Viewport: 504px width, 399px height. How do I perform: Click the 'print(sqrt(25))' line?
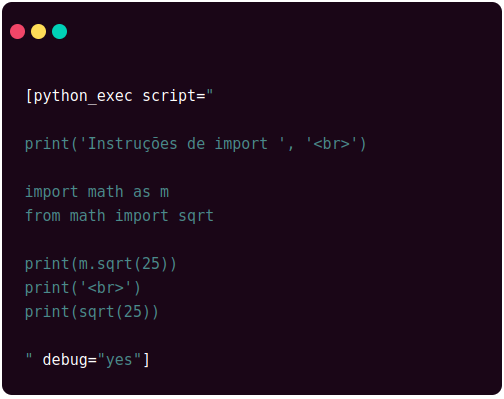click(x=92, y=312)
